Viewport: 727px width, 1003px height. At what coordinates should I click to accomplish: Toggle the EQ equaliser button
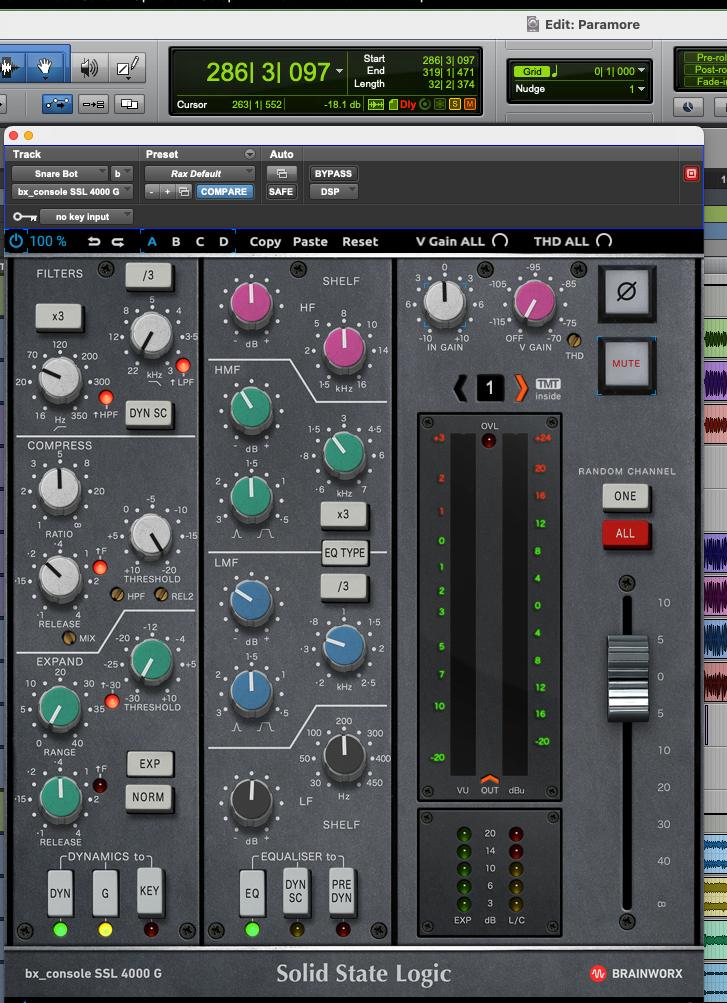pos(253,893)
